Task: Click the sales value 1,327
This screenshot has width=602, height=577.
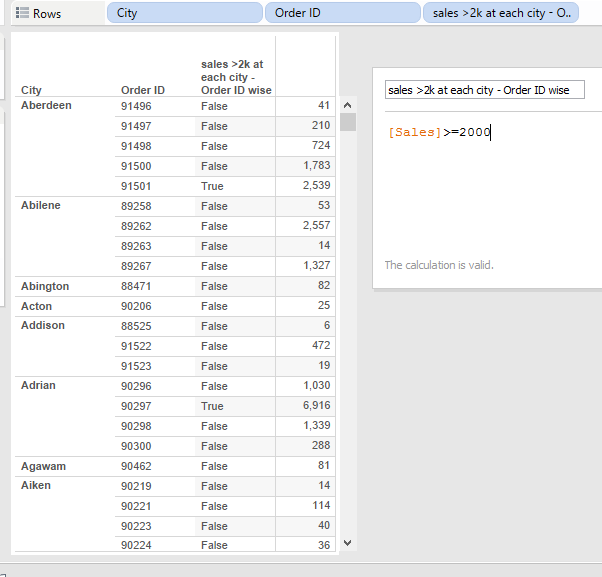Action: pyautogui.click(x=316, y=265)
